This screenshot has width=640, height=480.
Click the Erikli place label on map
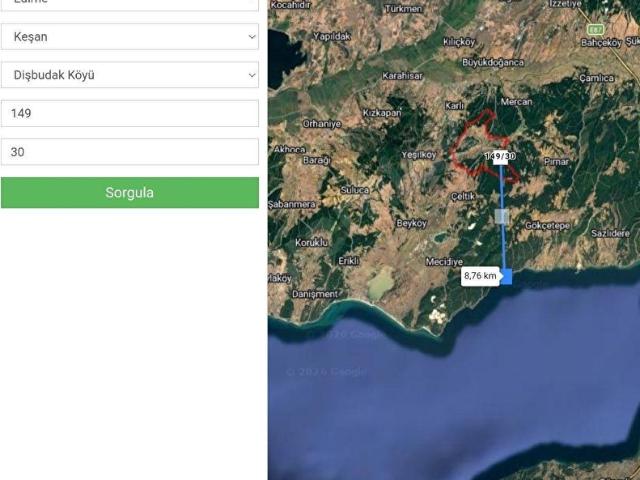pyautogui.click(x=349, y=261)
